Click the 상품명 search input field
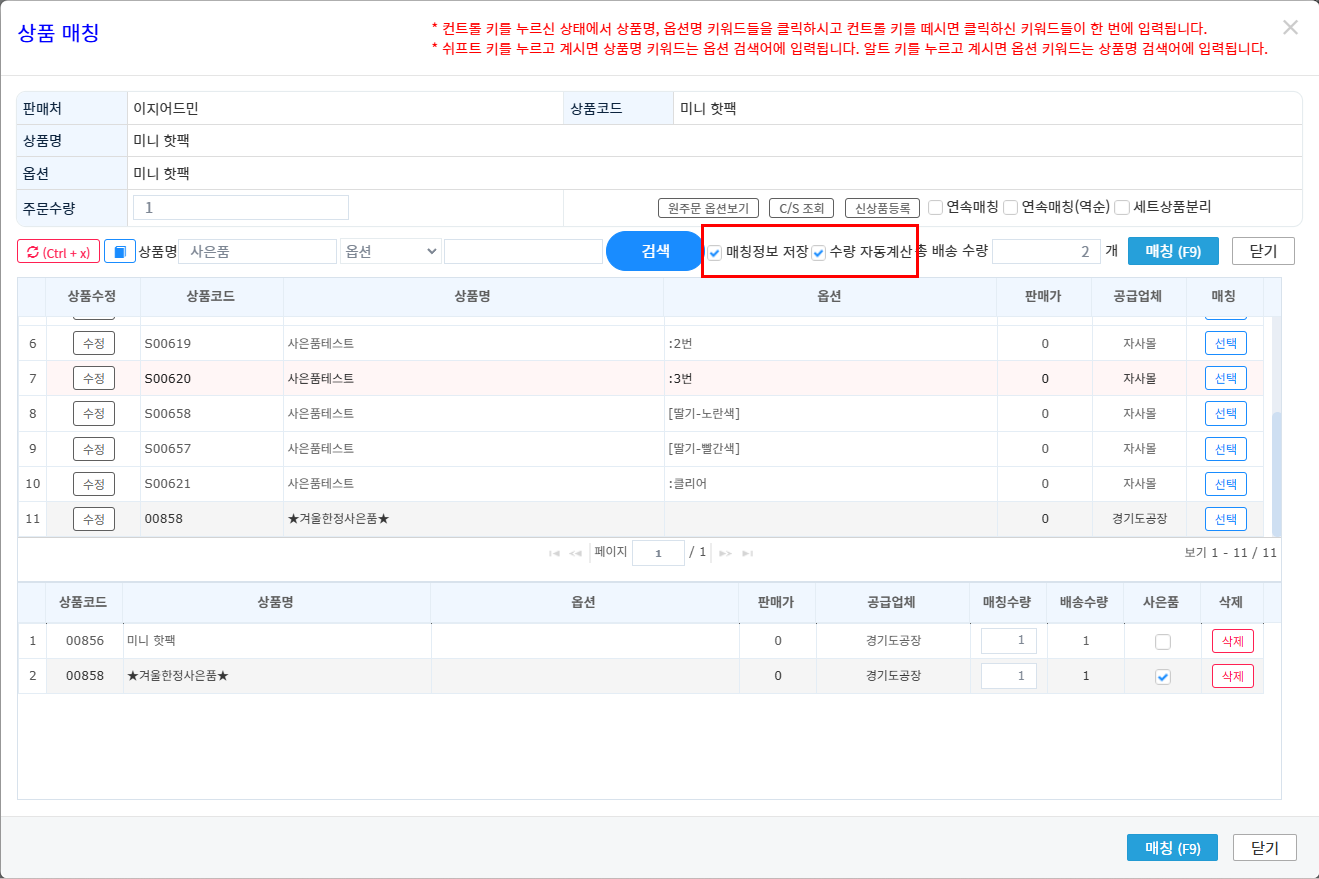 (258, 252)
